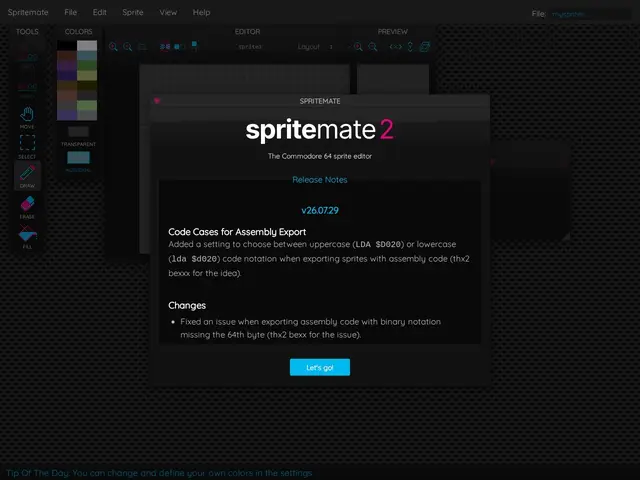640x480 pixels.
Task: Select the individual color swatch below Transparent
Action: (78, 158)
